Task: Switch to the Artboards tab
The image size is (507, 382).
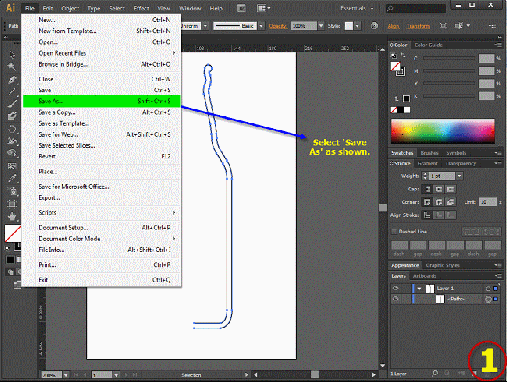Action: click(x=424, y=276)
